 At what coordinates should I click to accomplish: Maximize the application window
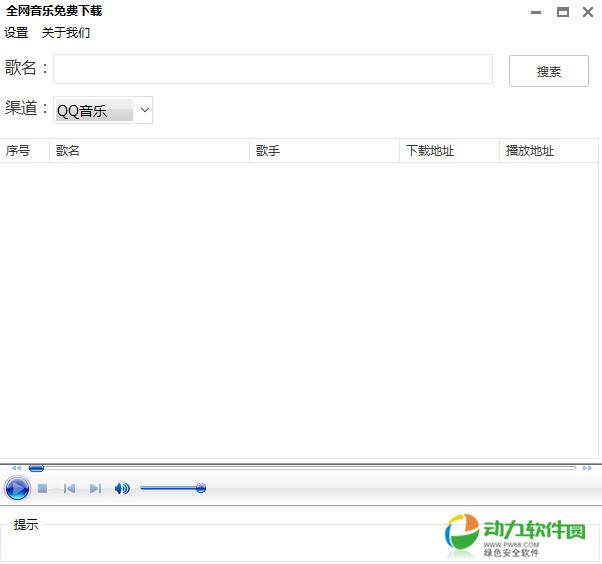(x=563, y=12)
